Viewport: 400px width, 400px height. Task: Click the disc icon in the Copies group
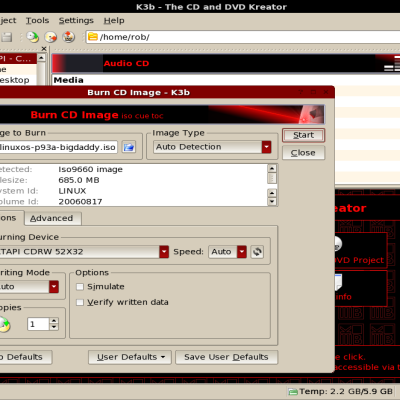[4, 324]
